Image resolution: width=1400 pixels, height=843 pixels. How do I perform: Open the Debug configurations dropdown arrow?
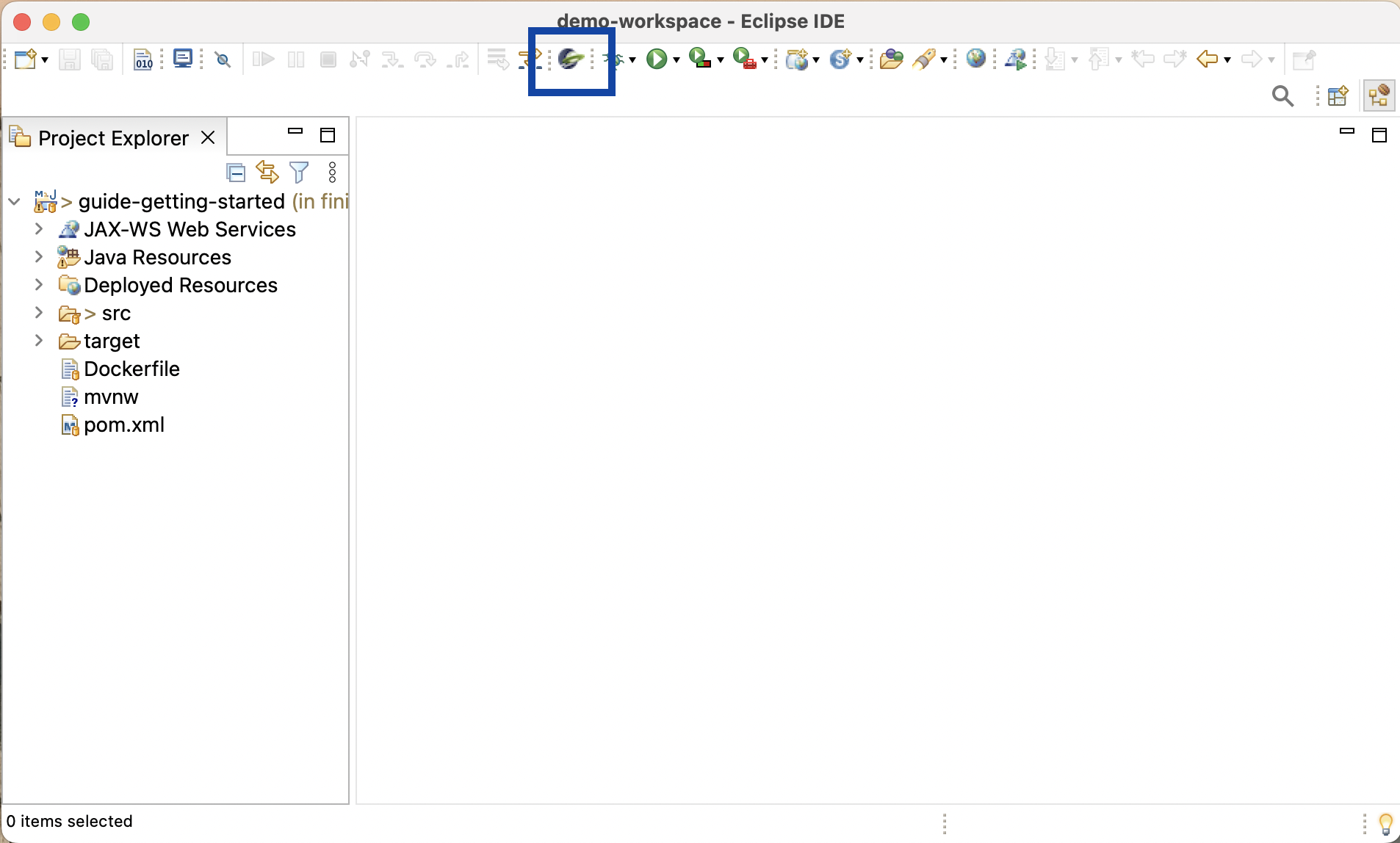[632, 60]
